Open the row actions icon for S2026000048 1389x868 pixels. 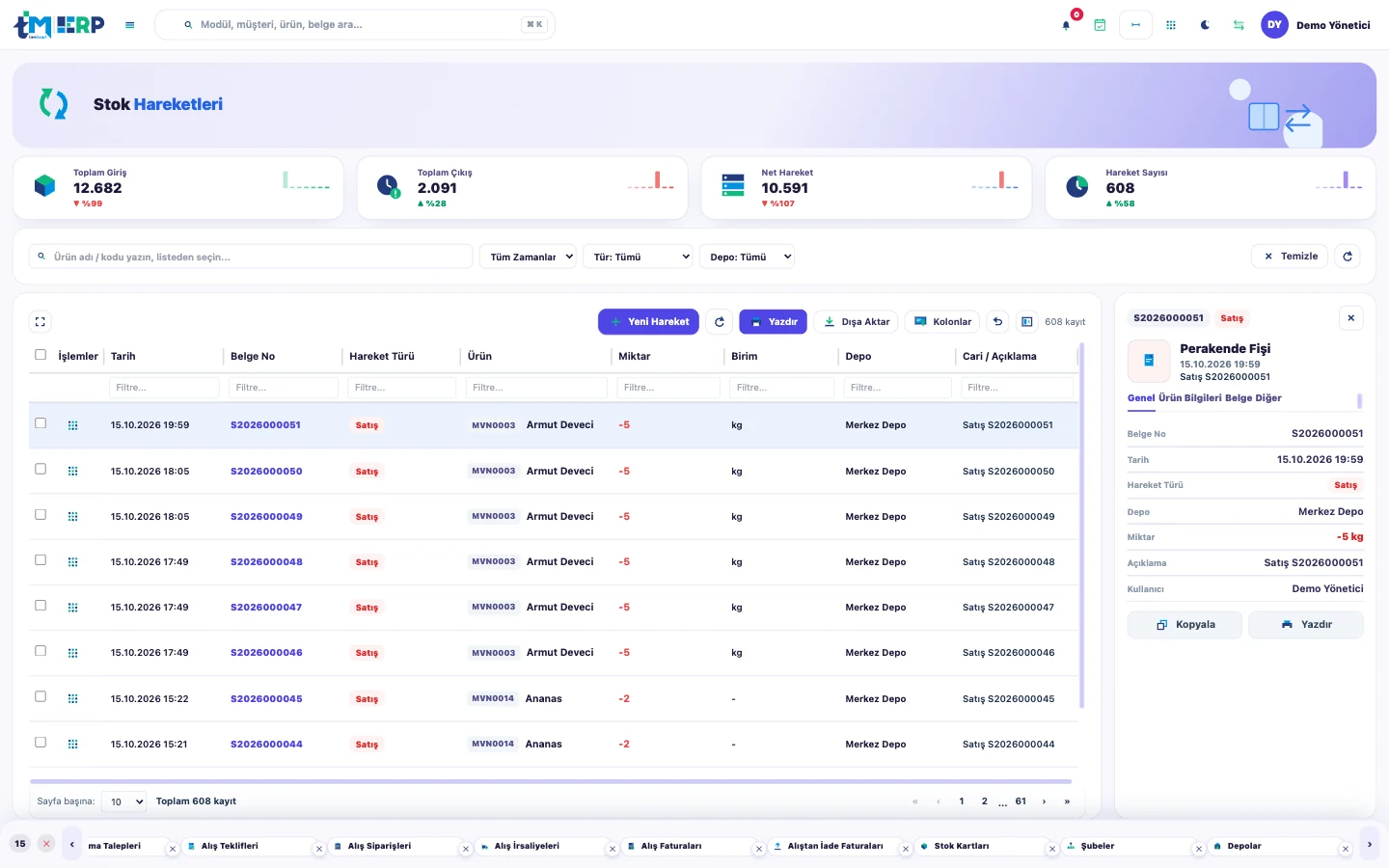(x=73, y=562)
